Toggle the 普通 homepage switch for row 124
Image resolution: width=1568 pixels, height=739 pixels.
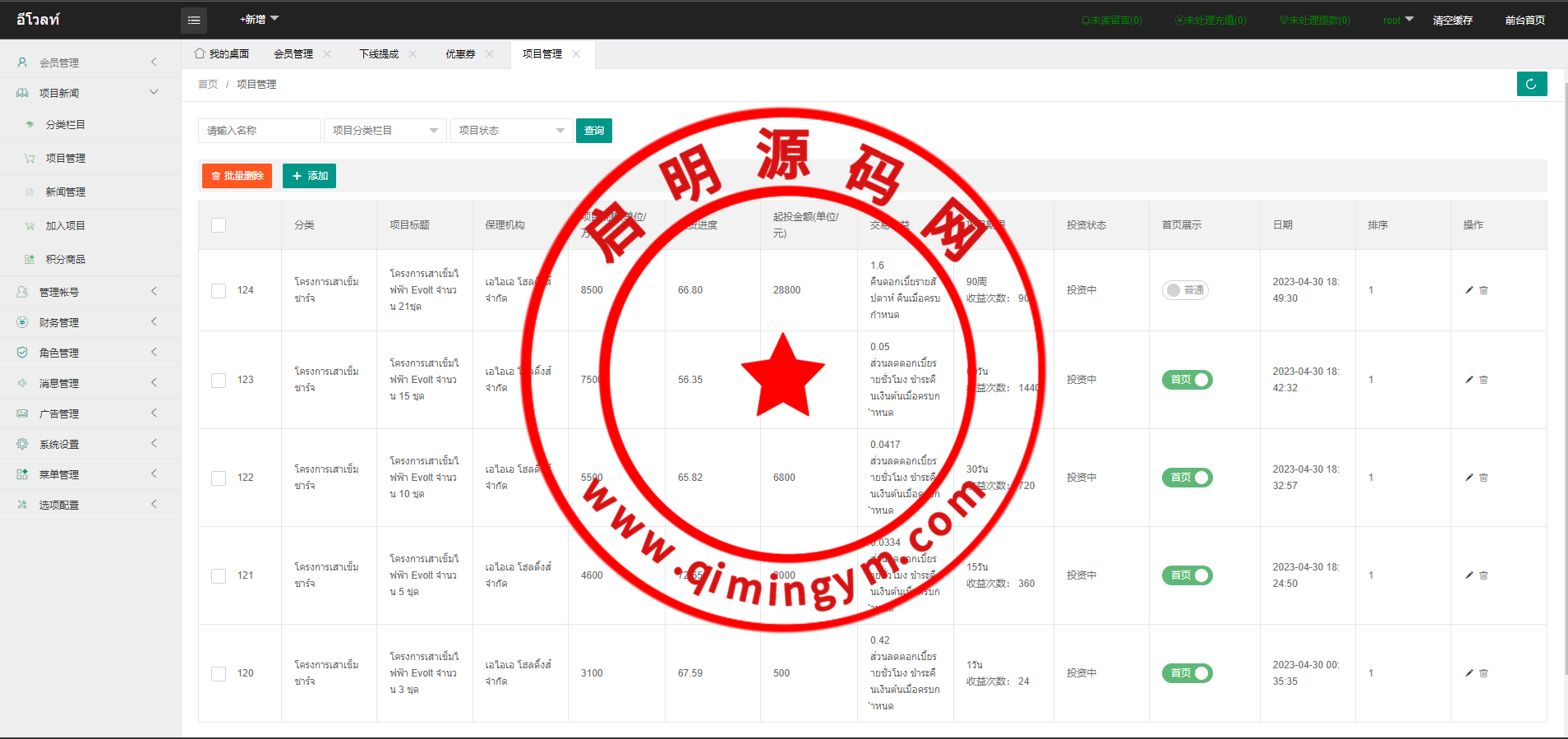pos(1185,290)
